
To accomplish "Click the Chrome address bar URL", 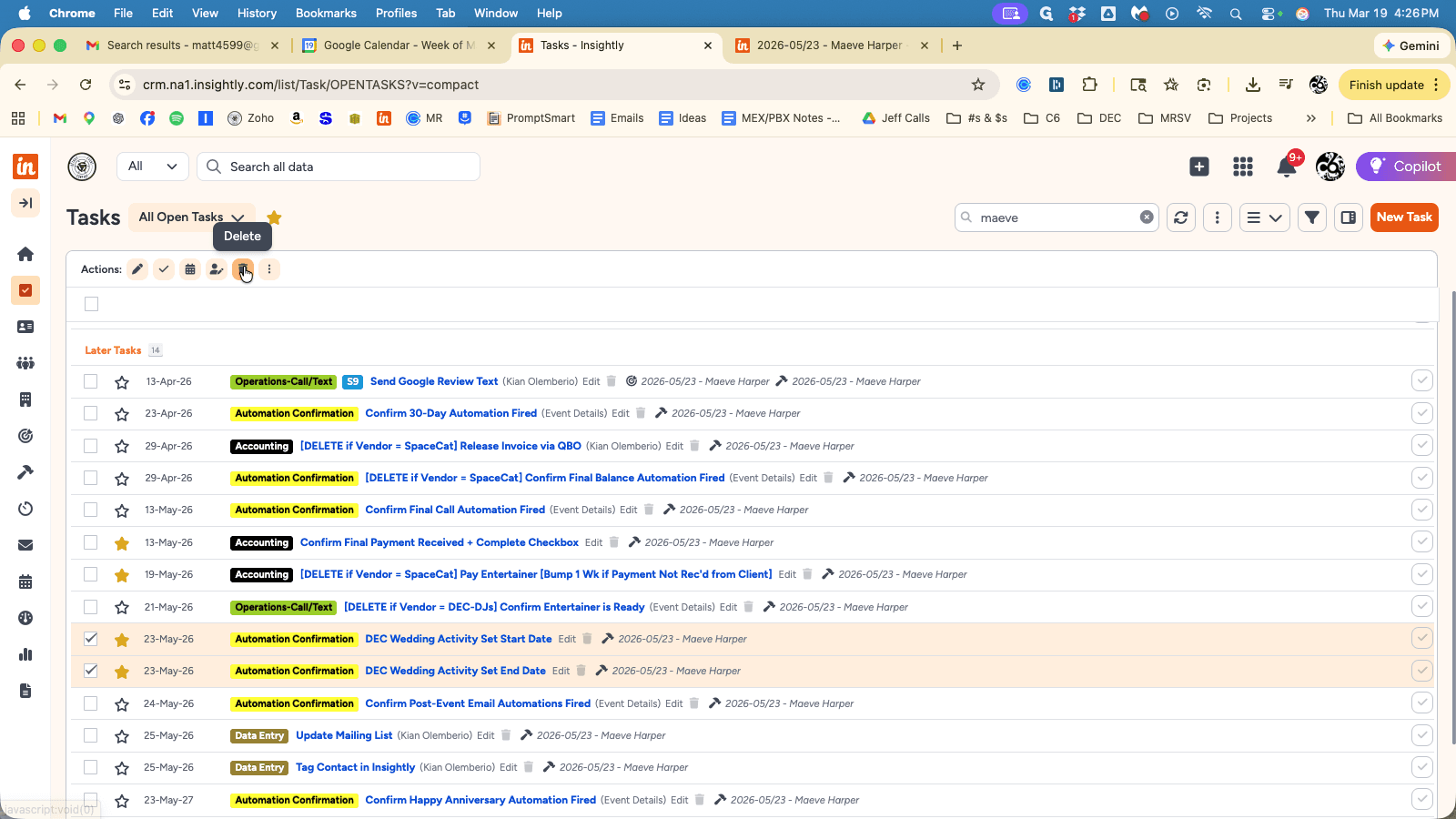I will [310, 85].
